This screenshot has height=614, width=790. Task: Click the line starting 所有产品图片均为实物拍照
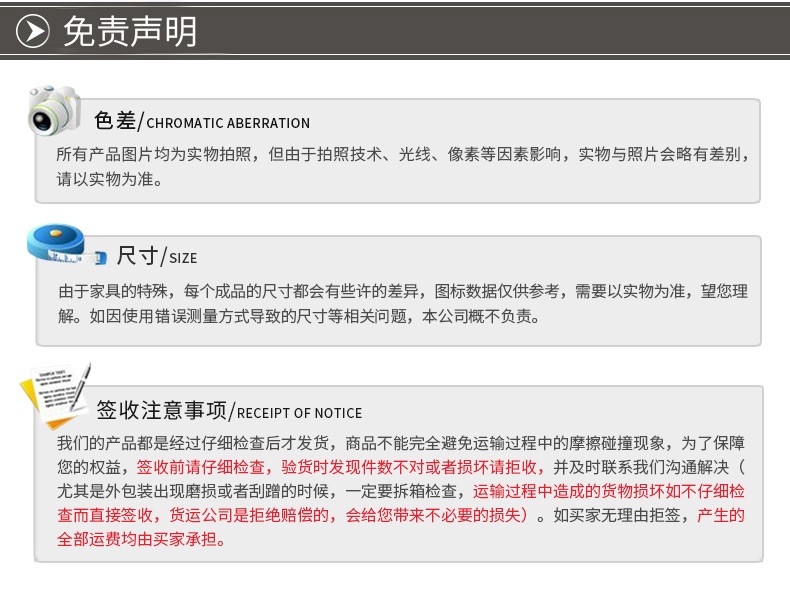click(403, 154)
